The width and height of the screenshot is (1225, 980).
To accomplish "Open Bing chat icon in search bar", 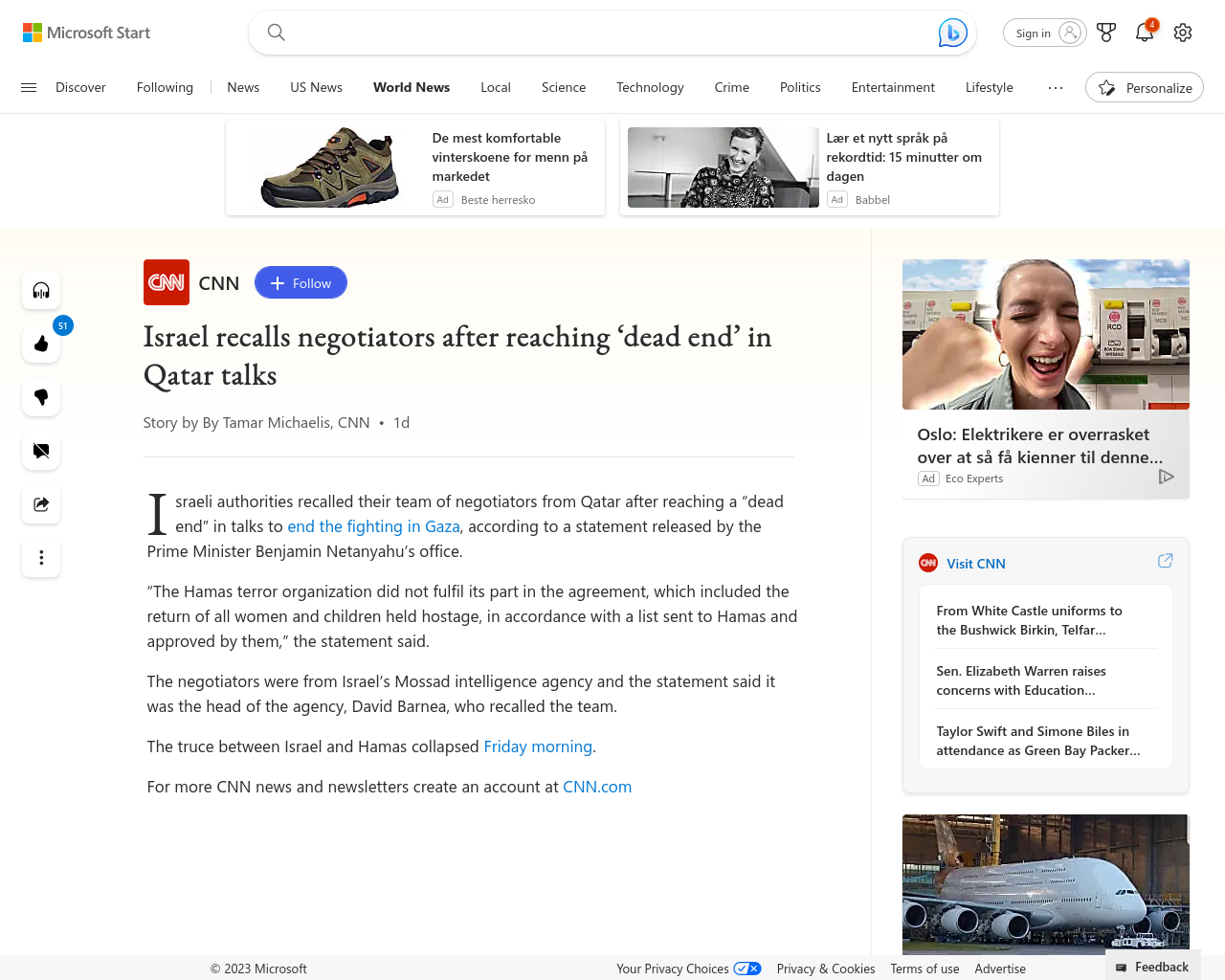I will click(952, 33).
